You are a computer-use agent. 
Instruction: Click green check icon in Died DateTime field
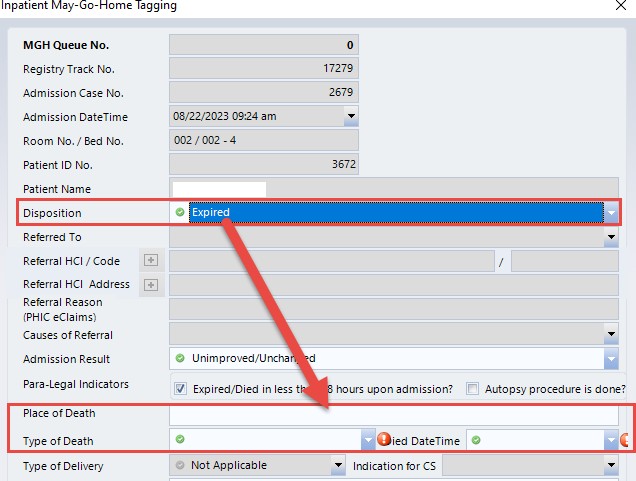(477, 440)
